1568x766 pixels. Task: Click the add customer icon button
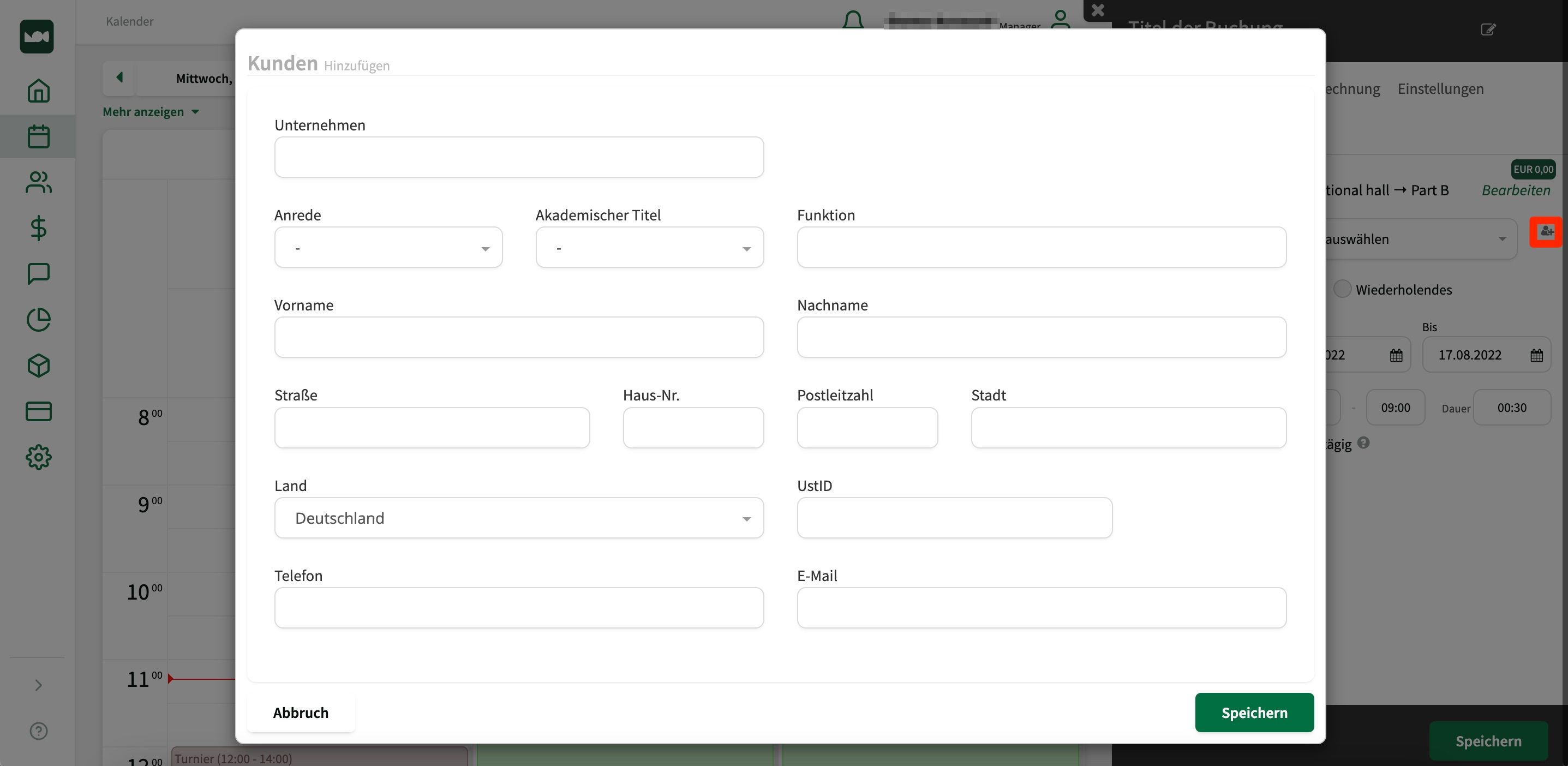(x=1546, y=232)
